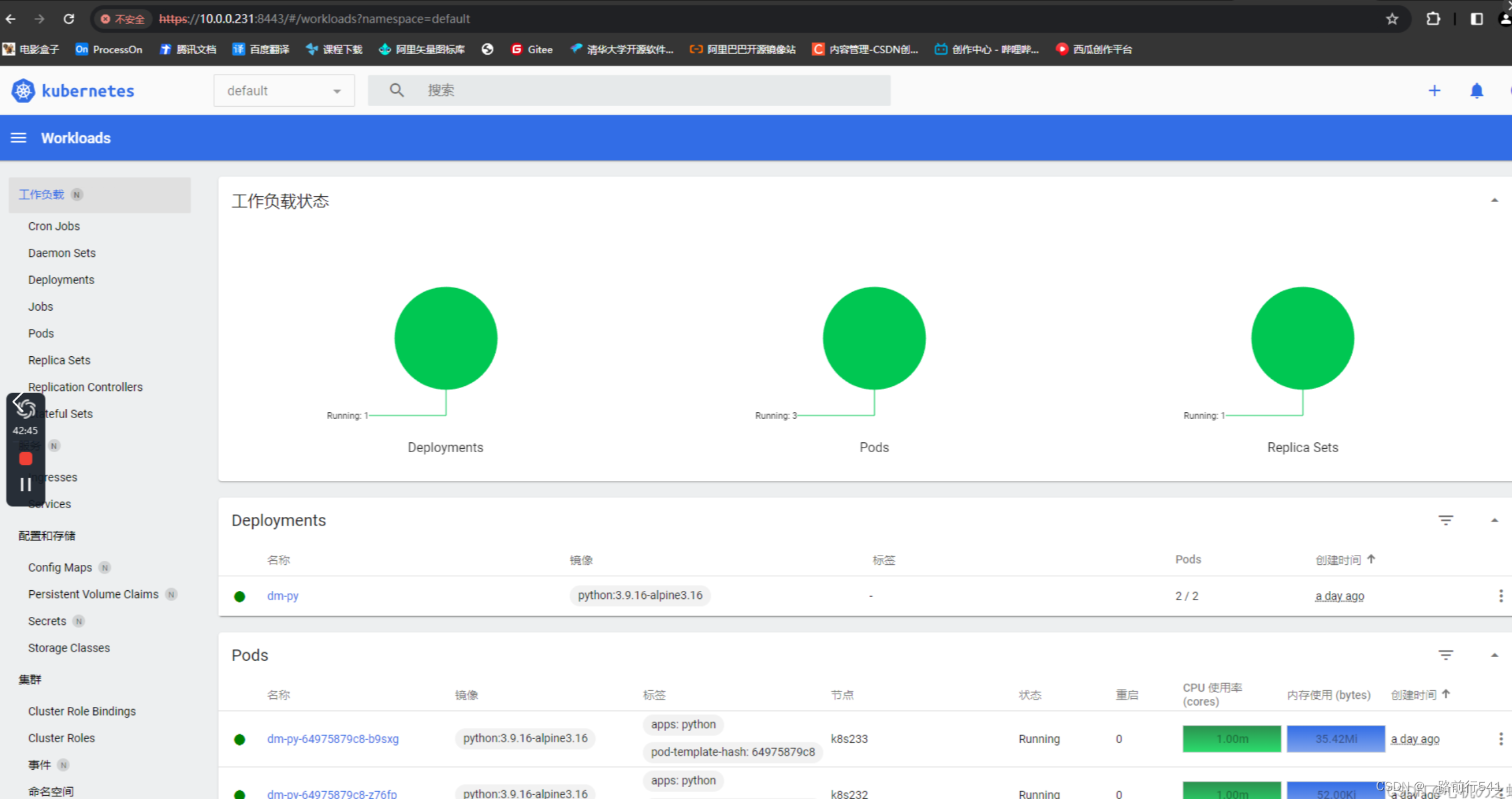This screenshot has width=1512, height=799.
Task: Open the three-dot menu for dm-py deployment
Action: tap(1500, 596)
